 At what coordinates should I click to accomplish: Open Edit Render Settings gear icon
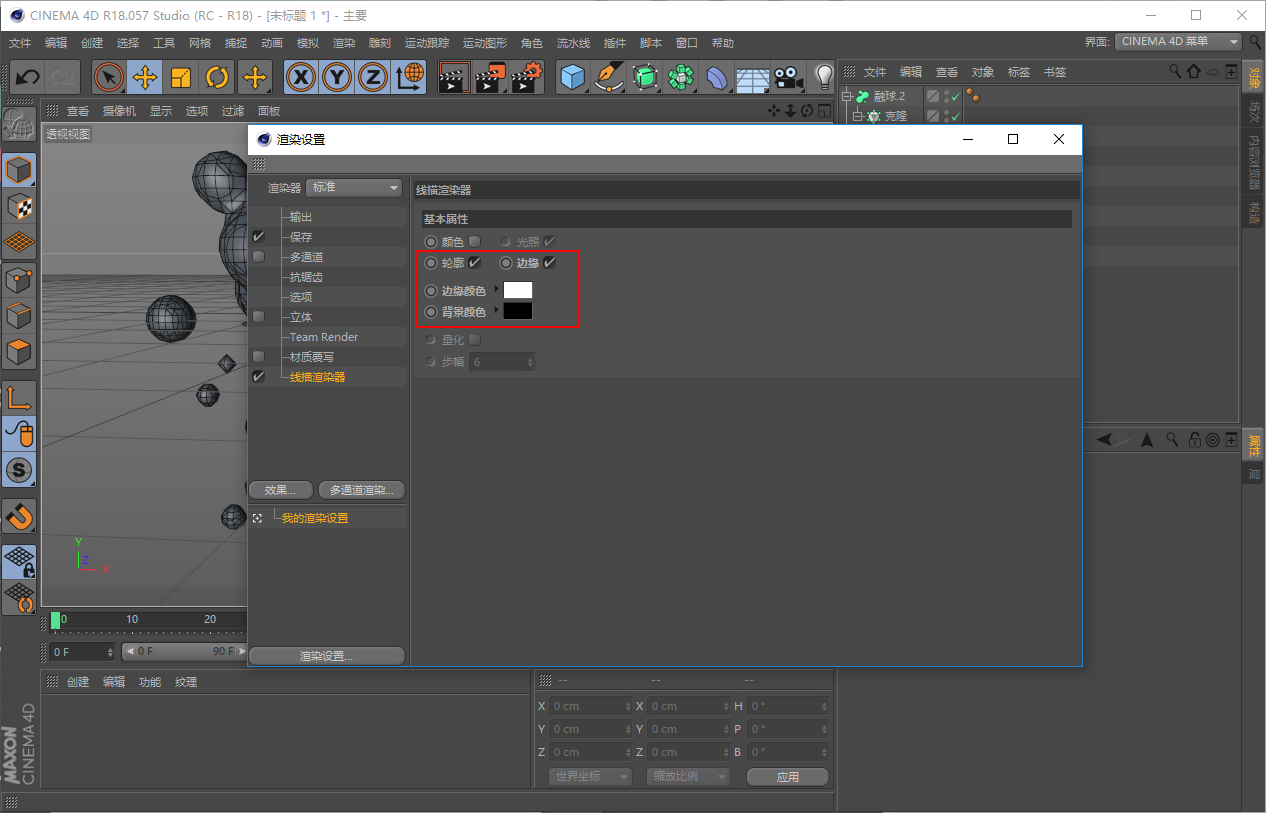coord(527,77)
